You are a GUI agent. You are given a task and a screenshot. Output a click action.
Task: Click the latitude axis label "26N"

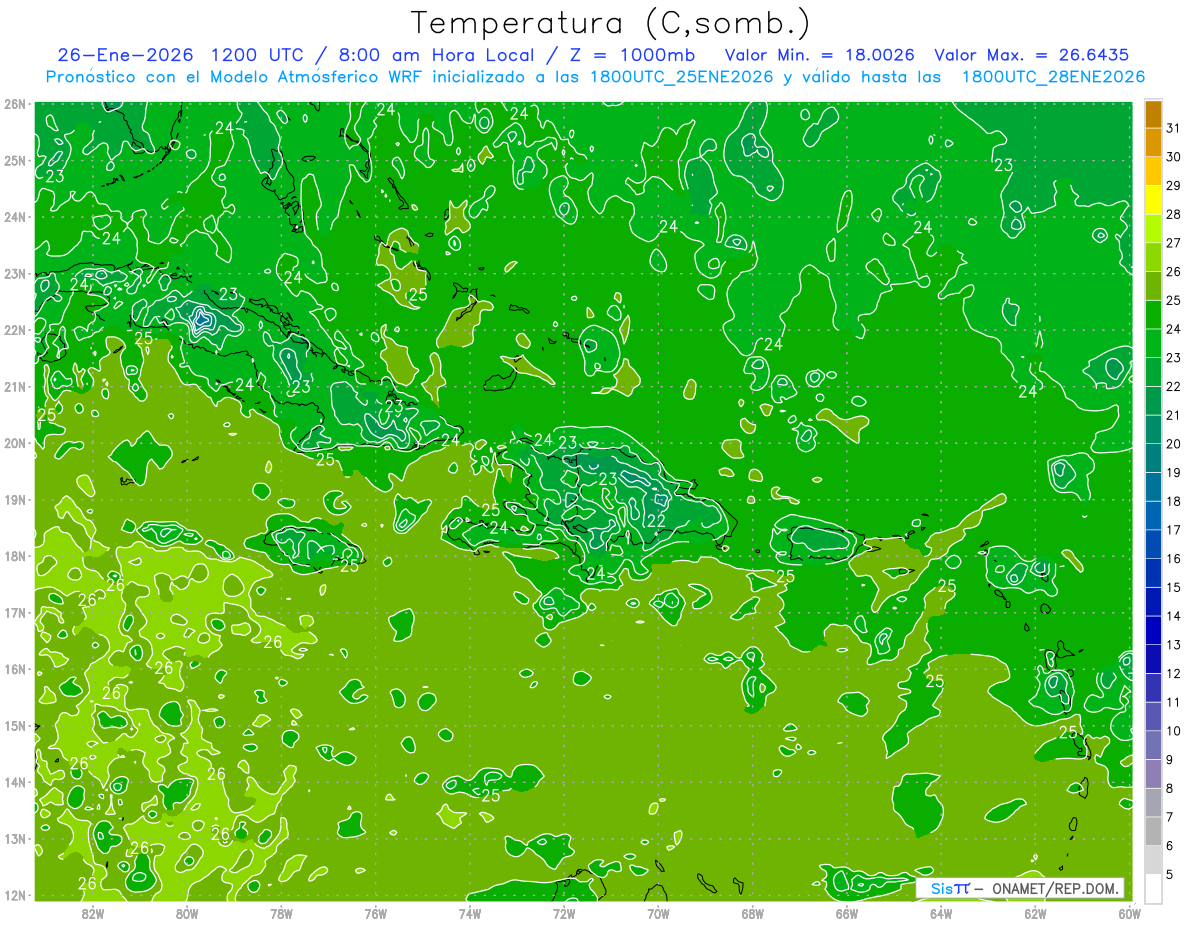[15, 104]
